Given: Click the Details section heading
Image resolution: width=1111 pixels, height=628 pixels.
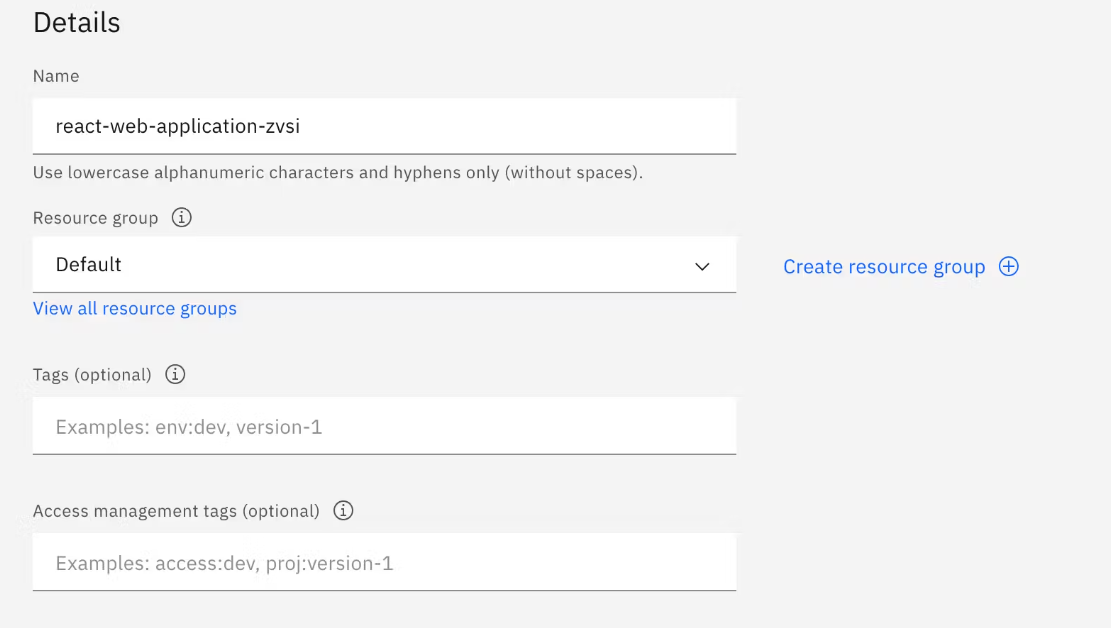Looking at the screenshot, I should click(x=77, y=23).
